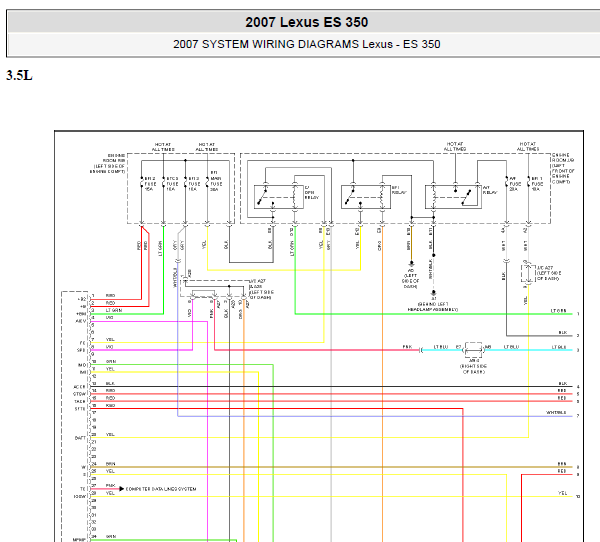Click the SPD pin label
The image size is (600, 542).
[82, 350]
